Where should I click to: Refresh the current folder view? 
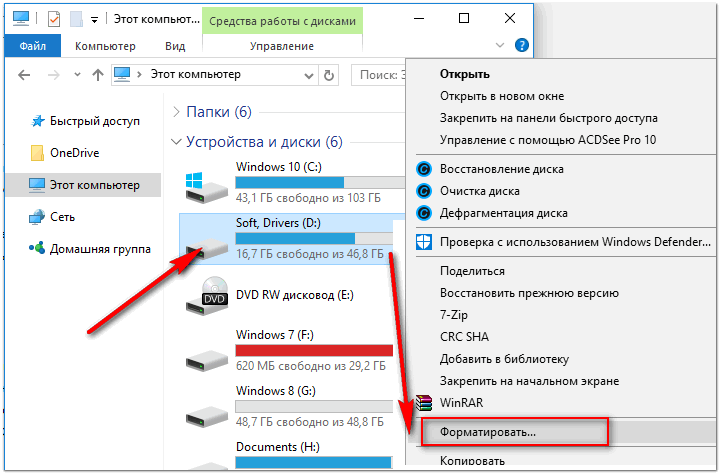click(329, 75)
